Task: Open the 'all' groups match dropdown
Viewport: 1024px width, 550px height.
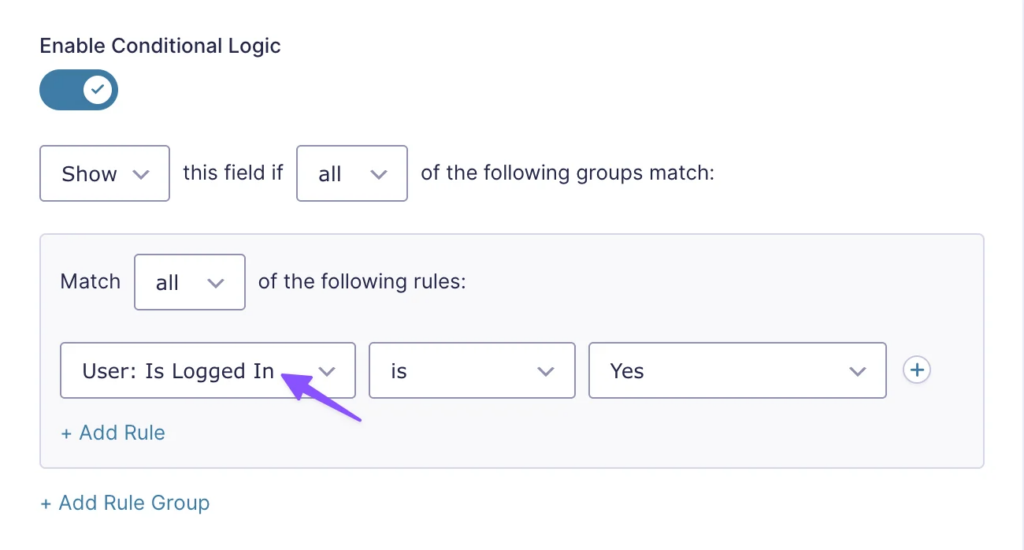Action: pyautogui.click(x=352, y=173)
